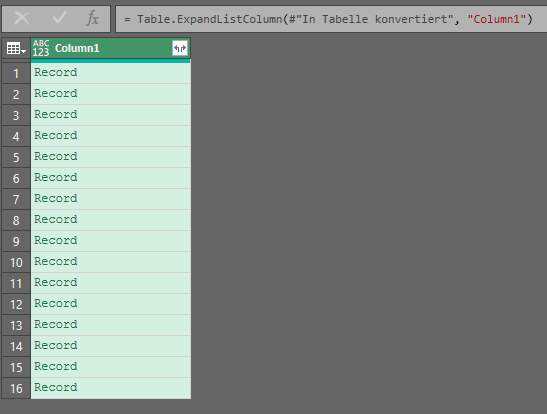Open the Record in row 4
The image size is (547, 414).
tap(56, 135)
